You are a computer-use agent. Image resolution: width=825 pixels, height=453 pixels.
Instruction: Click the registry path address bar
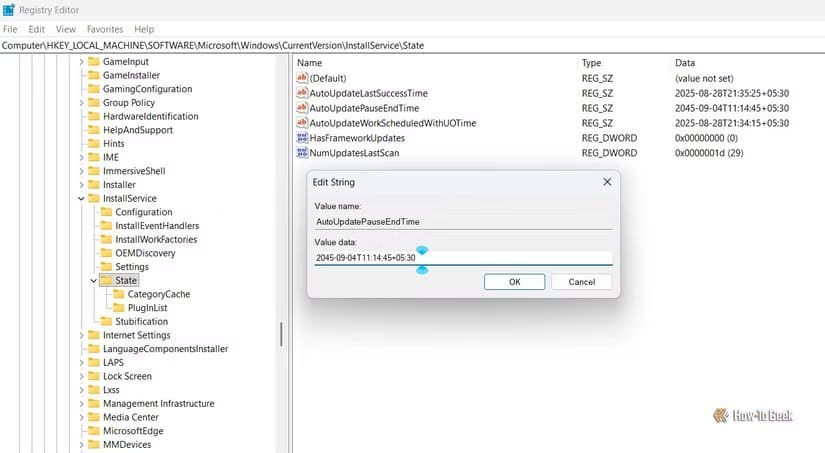pyautogui.click(x=412, y=45)
